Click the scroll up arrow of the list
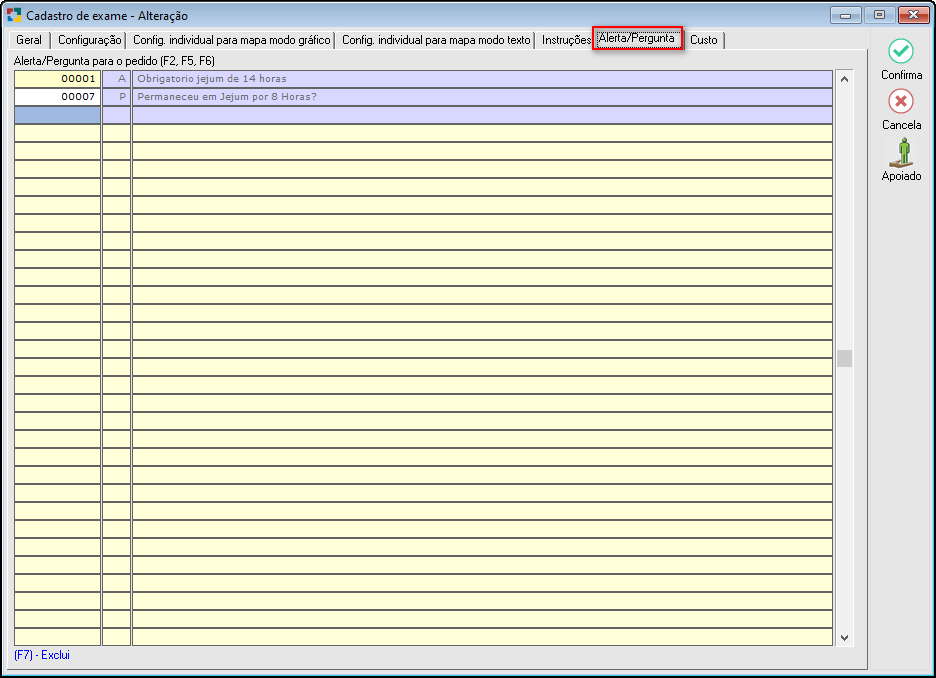 [x=844, y=79]
